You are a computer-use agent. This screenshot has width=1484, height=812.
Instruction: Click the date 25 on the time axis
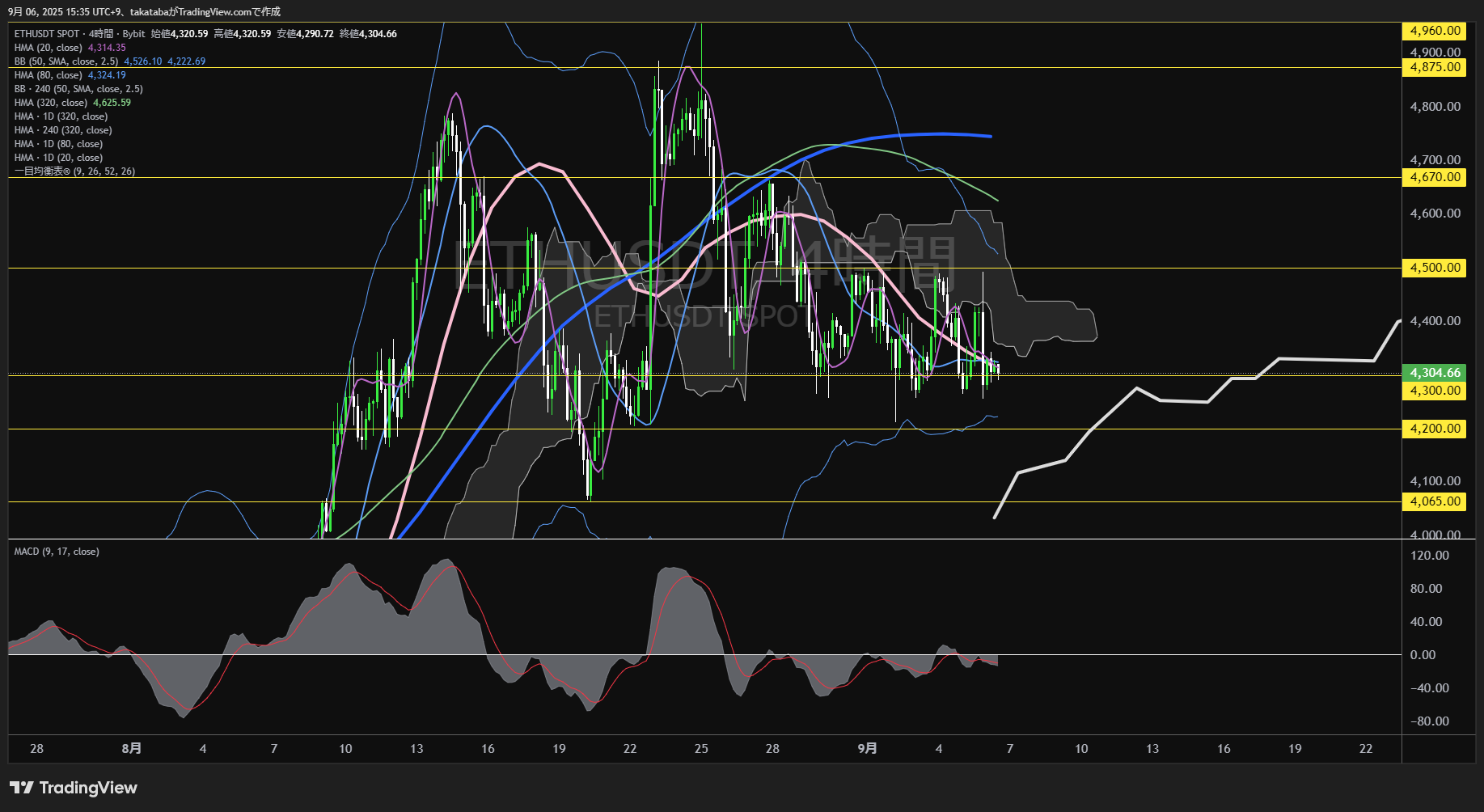click(x=701, y=749)
